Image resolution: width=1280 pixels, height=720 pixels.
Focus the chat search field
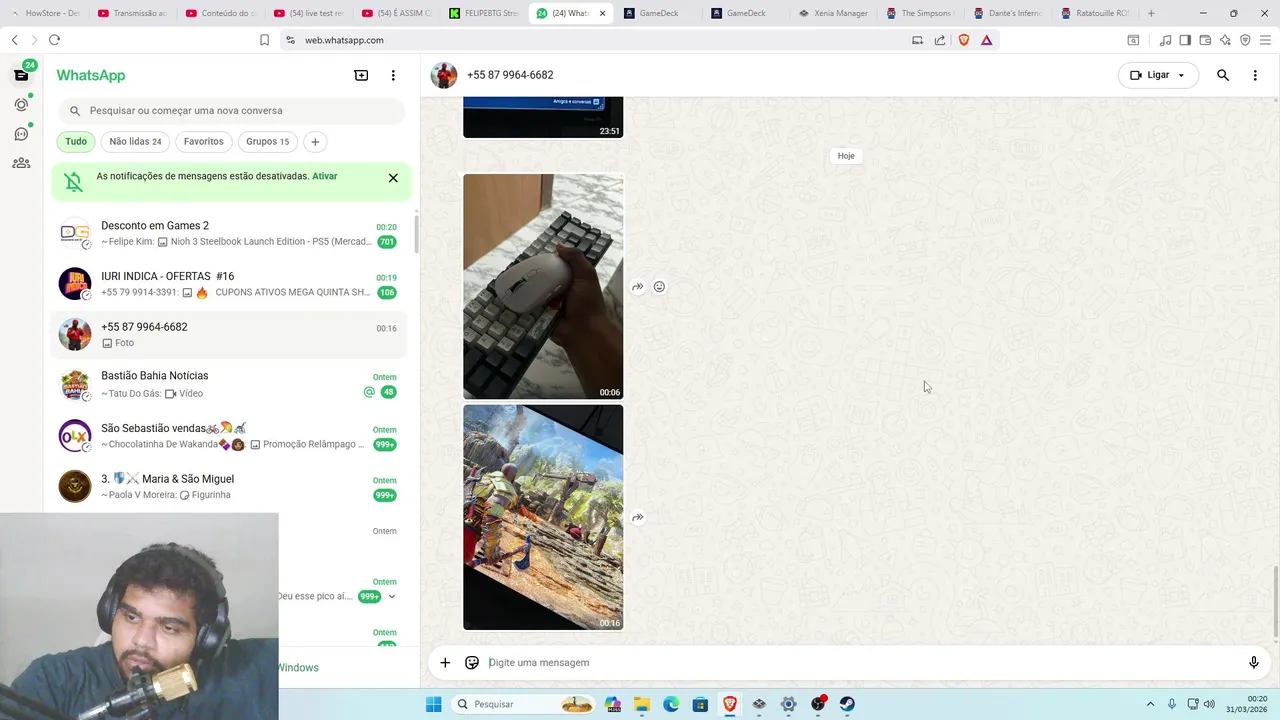point(232,111)
